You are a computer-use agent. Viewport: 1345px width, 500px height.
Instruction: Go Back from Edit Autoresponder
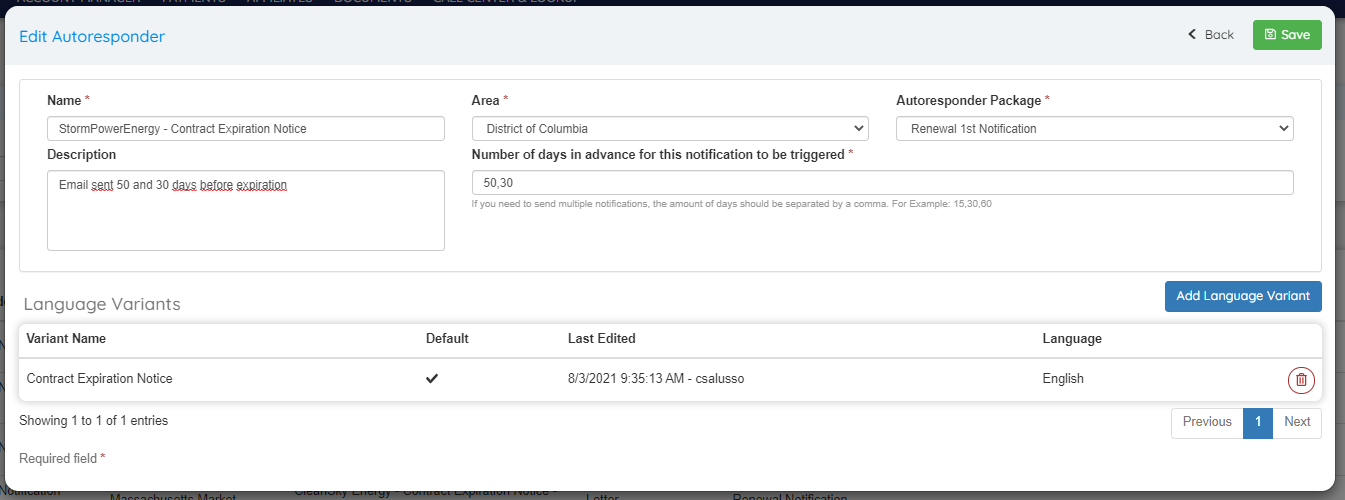(x=1210, y=35)
